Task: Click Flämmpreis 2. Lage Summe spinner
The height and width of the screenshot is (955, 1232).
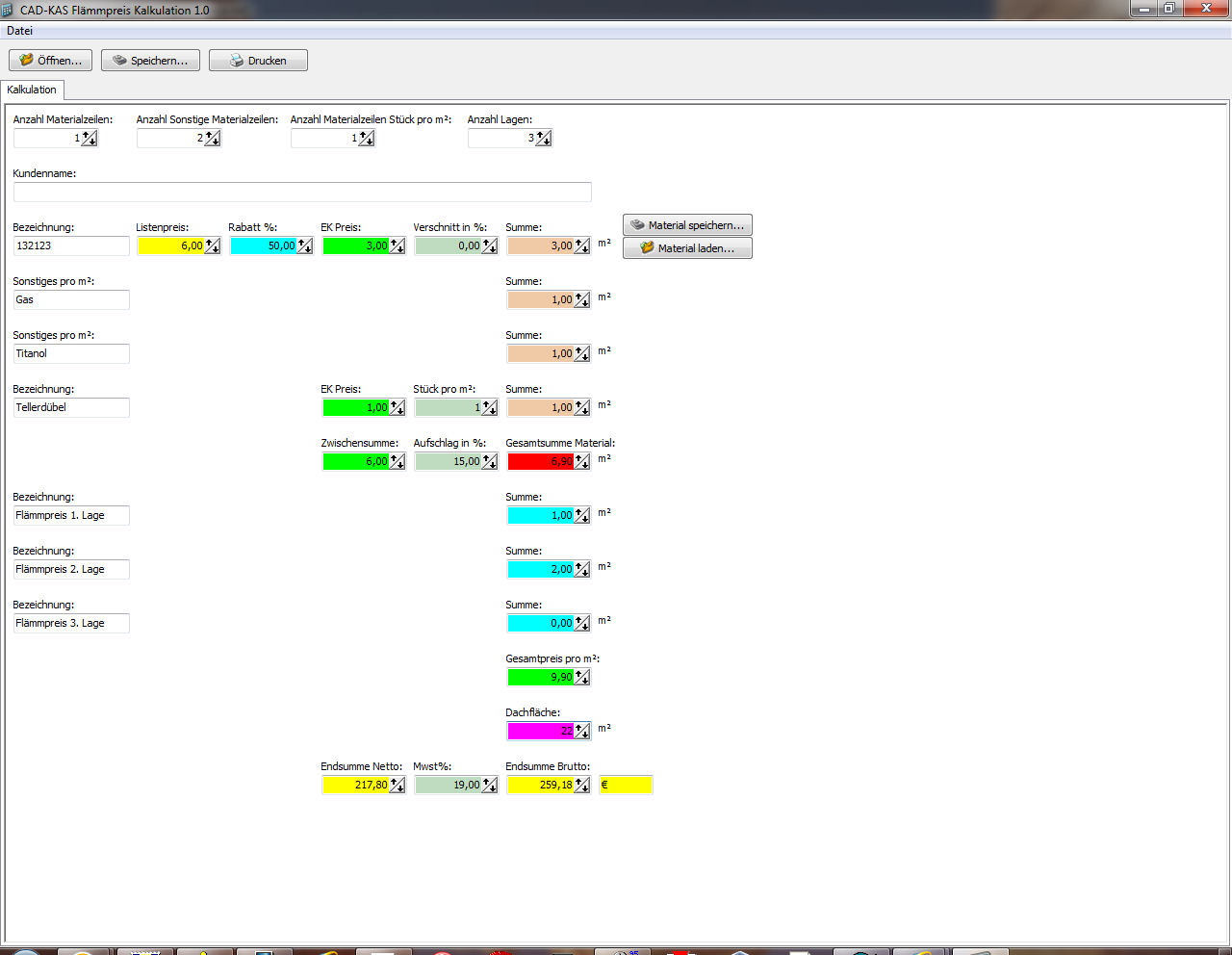Action: [x=582, y=570]
